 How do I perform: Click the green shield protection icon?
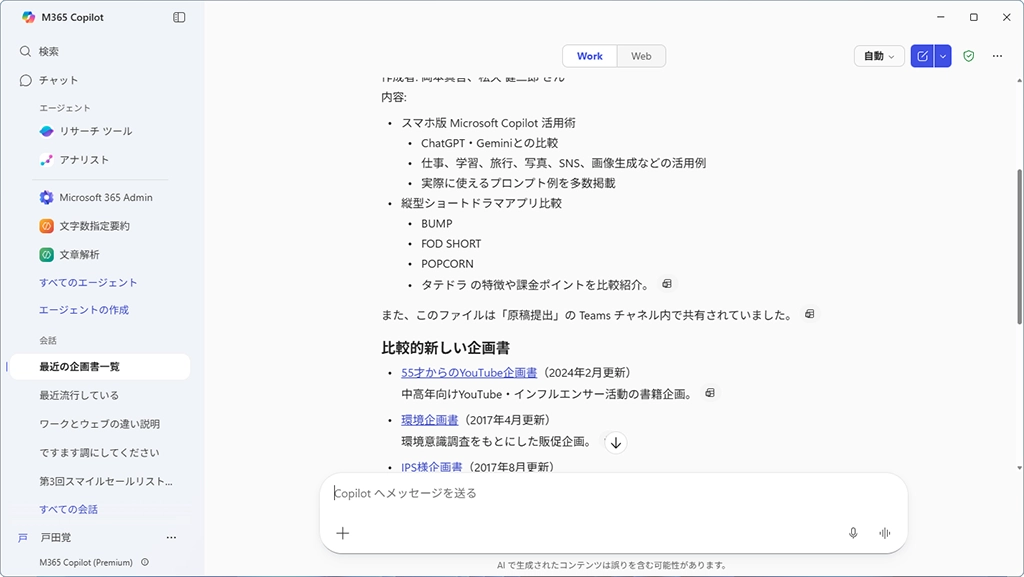click(968, 56)
